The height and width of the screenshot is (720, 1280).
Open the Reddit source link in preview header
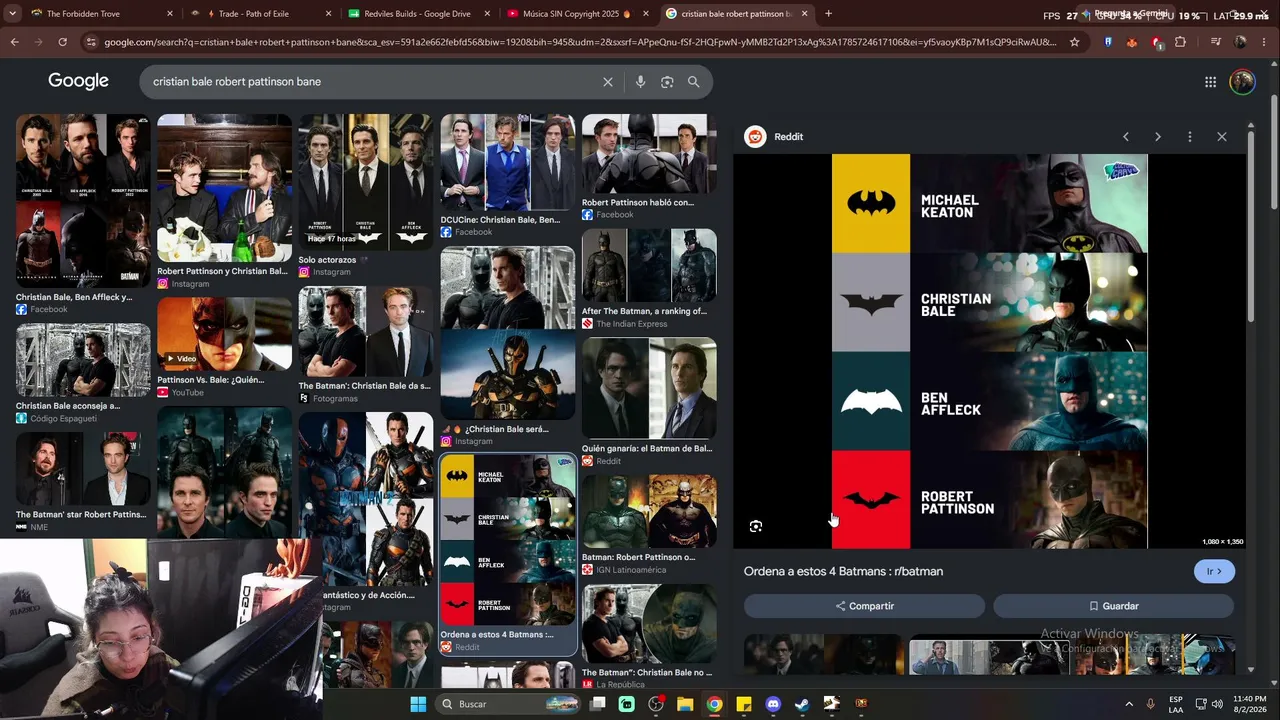coord(788,137)
